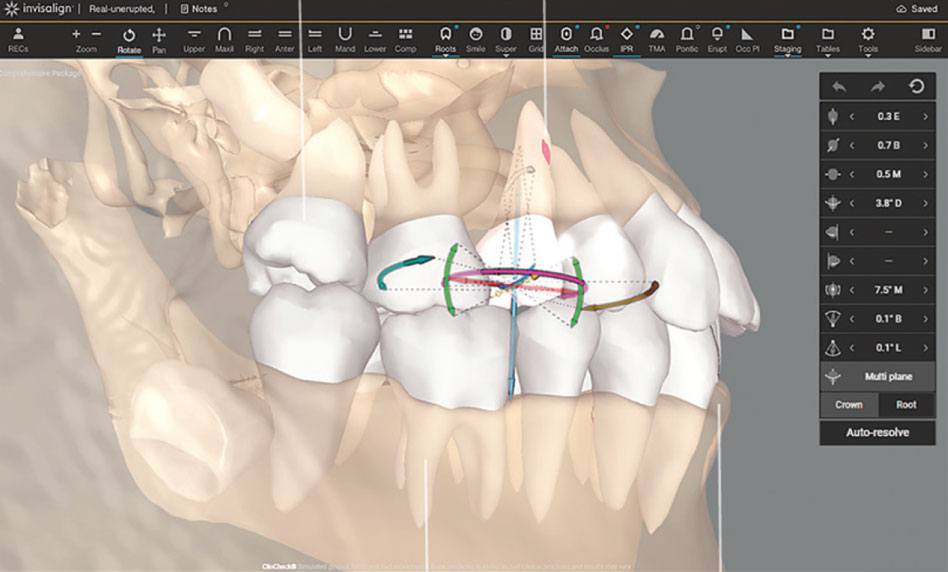Click the reset circular arrow icon
Viewport: 948px width, 572px height.
[917, 86]
